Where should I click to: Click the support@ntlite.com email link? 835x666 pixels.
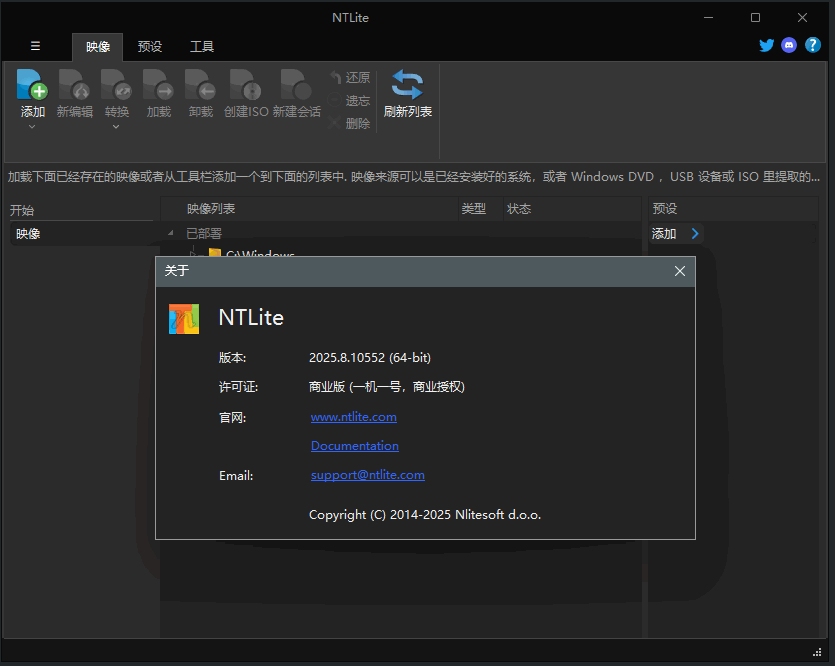[x=367, y=475]
